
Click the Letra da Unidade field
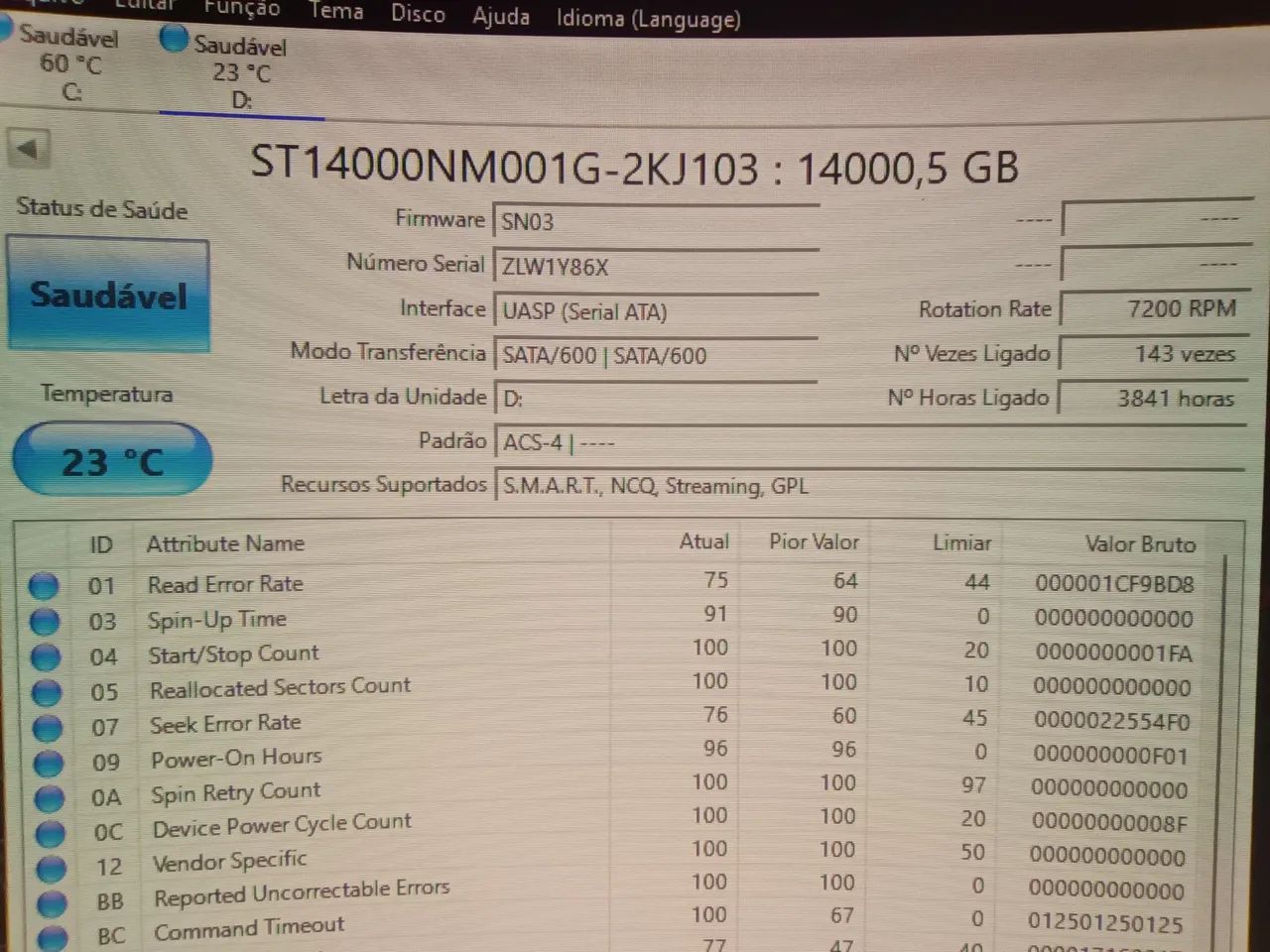tap(656, 399)
